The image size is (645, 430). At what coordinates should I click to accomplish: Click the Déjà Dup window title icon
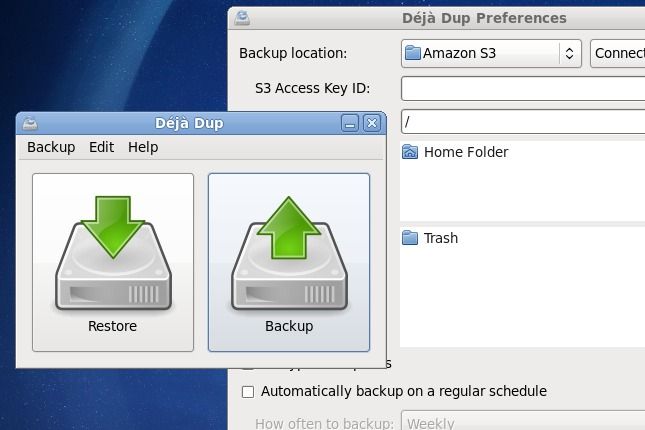coord(30,123)
